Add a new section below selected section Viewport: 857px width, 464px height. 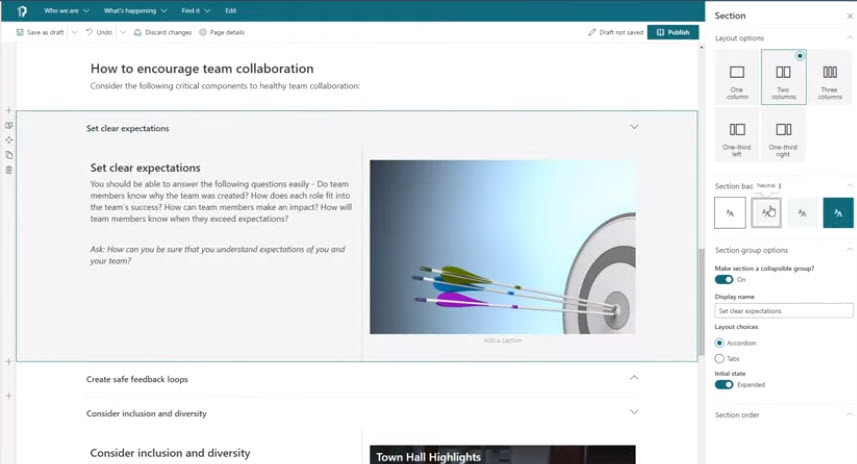coord(9,362)
